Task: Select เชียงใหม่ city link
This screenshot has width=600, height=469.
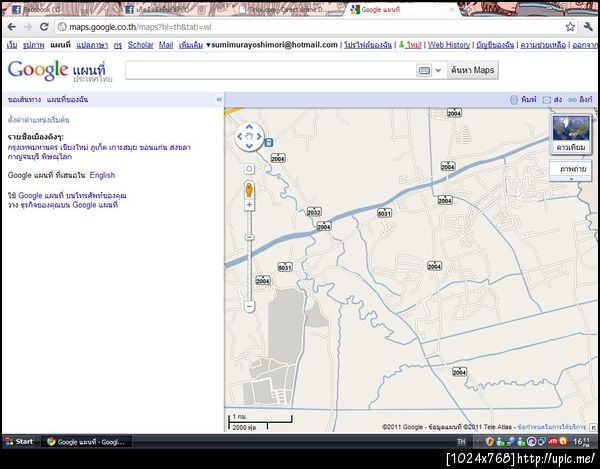Action: tap(74, 147)
